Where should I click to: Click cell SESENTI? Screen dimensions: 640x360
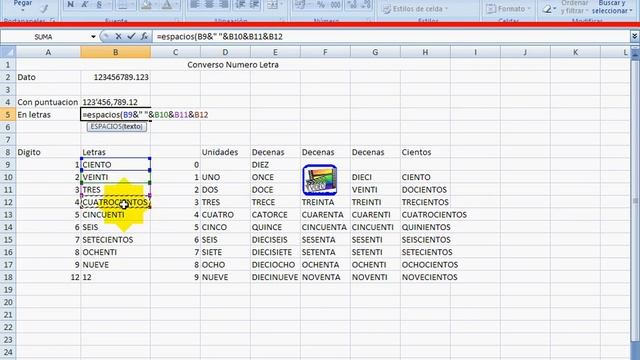coord(375,240)
